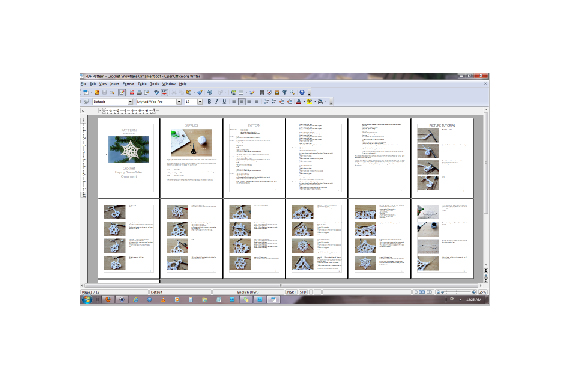The image size is (570, 380).
Task: Select the cover page with snowflake photo
Action: (128, 157)
